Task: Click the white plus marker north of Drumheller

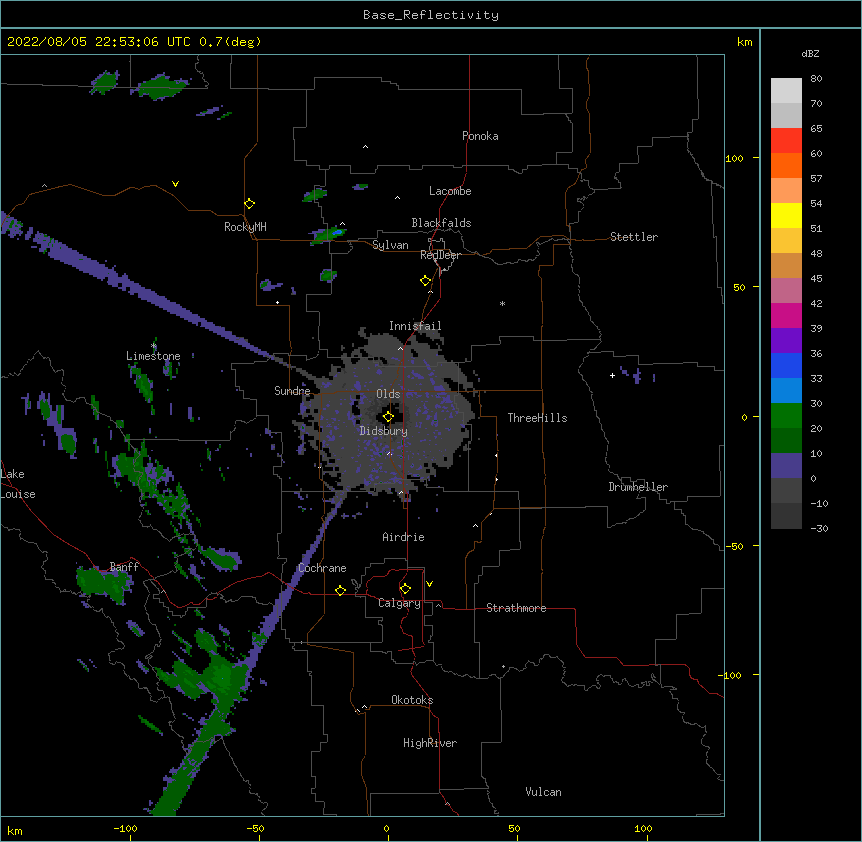Action: click(612, 375)
